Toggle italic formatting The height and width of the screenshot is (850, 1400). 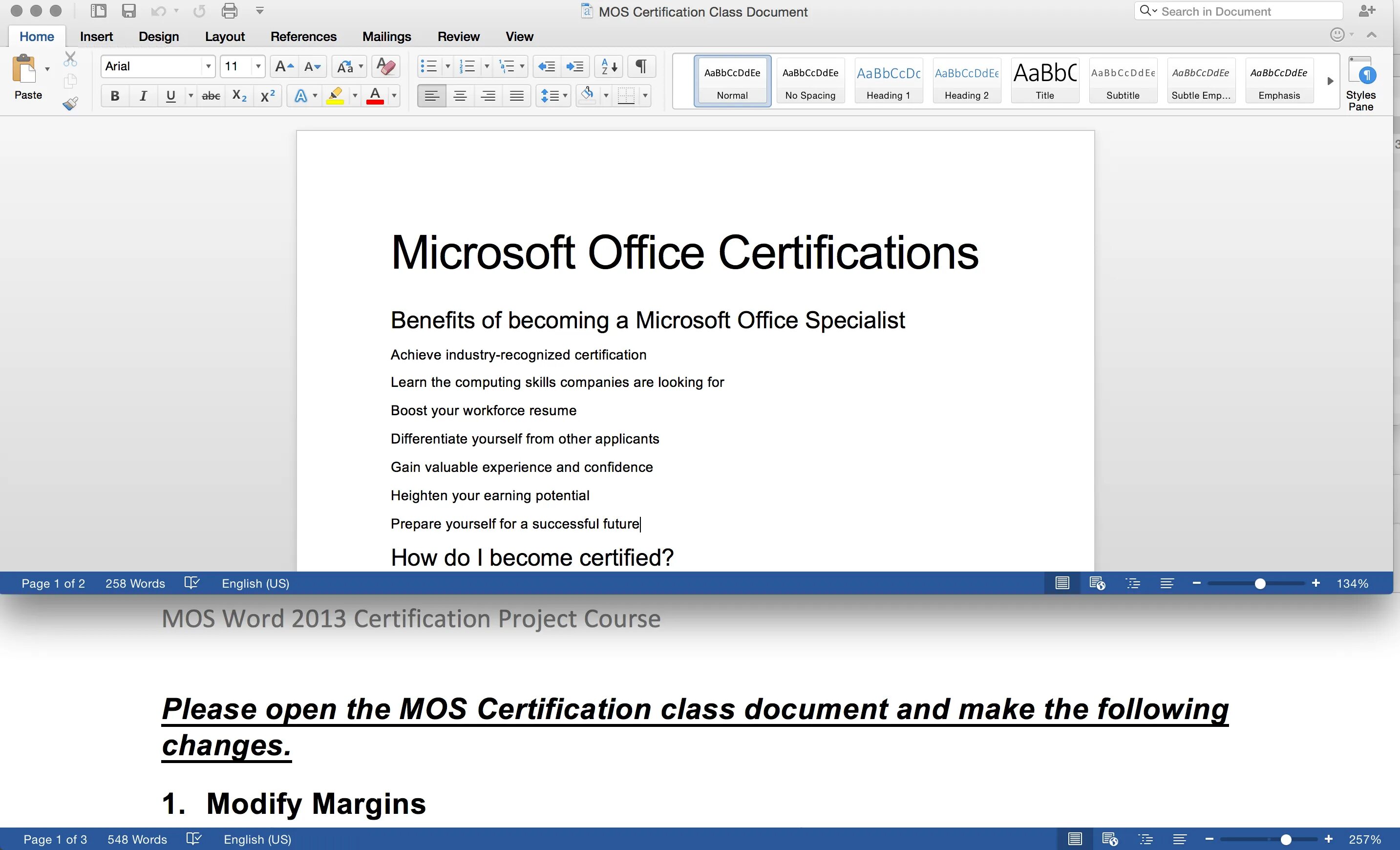(143, 96)
